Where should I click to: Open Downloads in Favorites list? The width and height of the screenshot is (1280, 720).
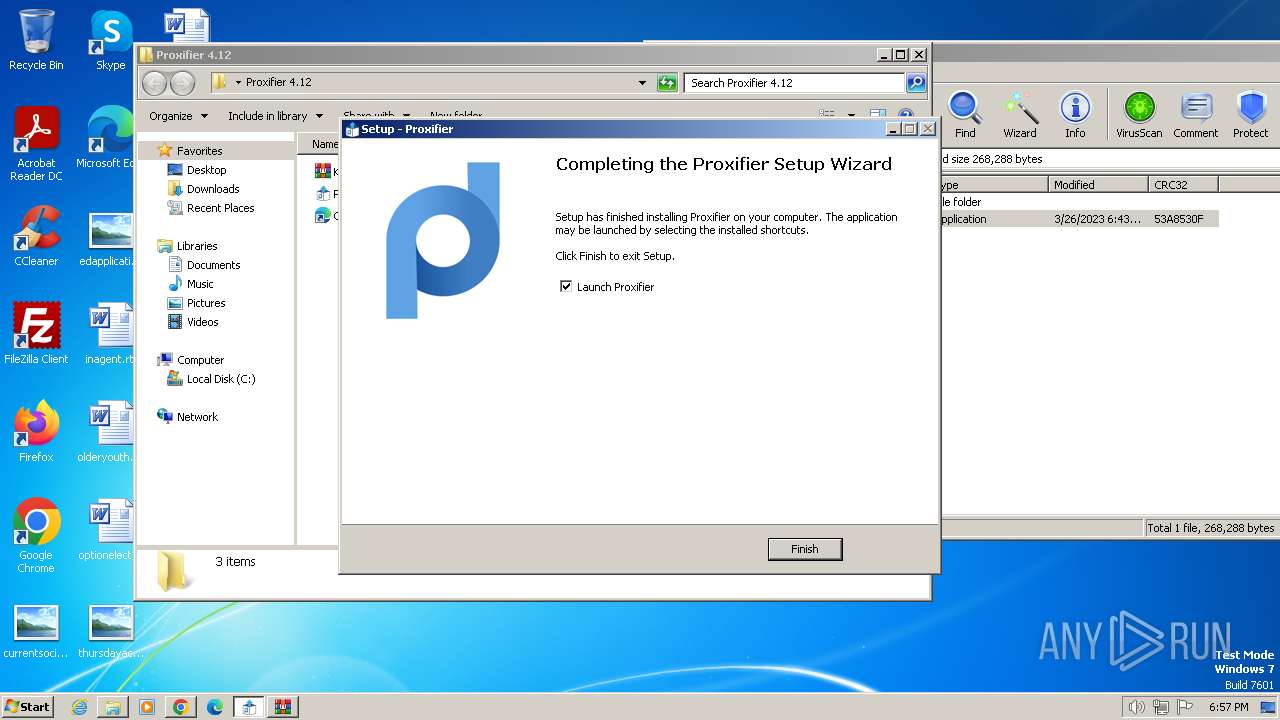pos(212,189)
